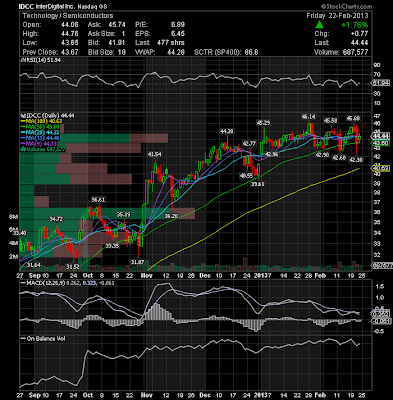Click the blue MA(13) legend entry

click(40, 138)
